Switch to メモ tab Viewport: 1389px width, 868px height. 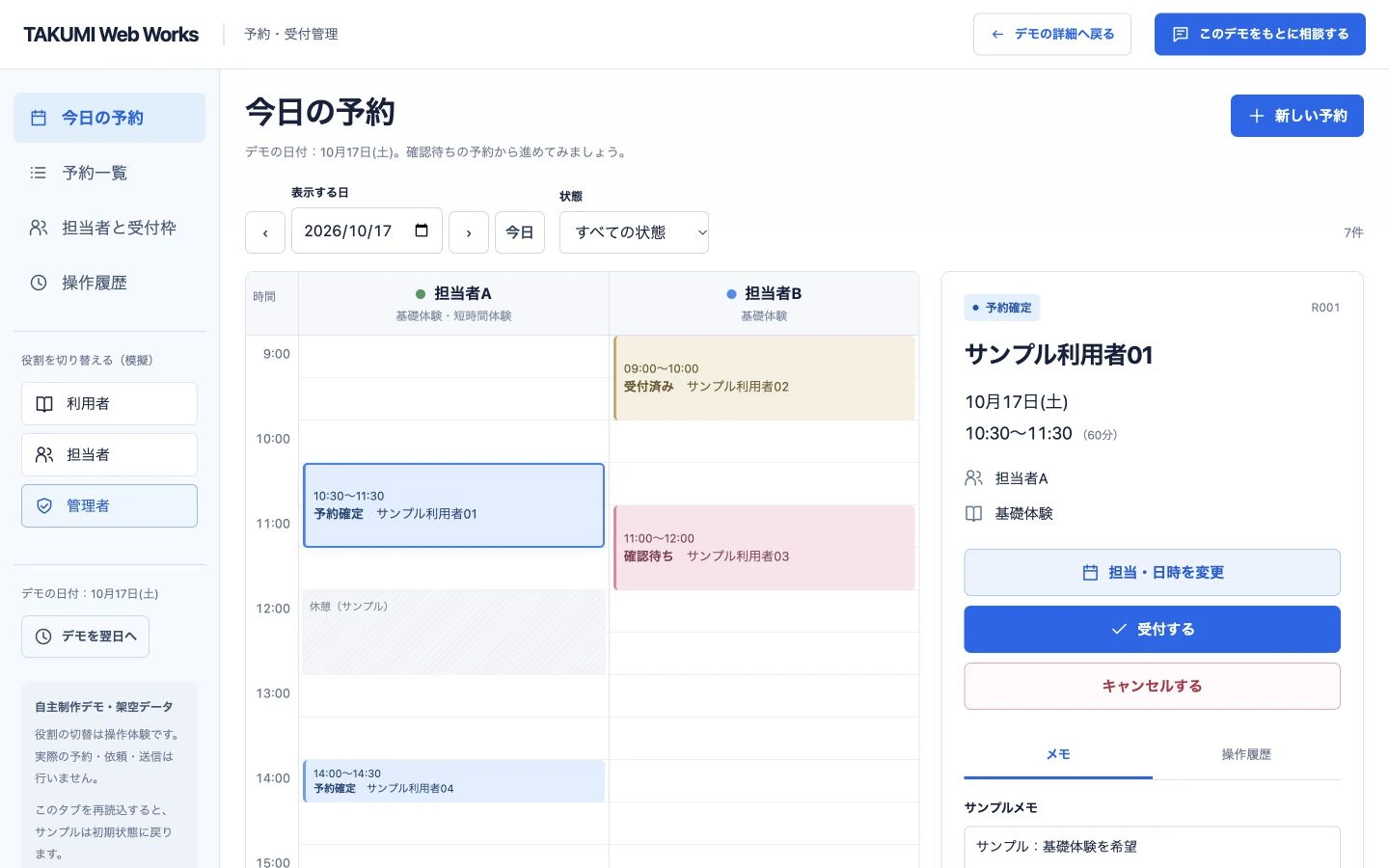[x=1058, y=755]
